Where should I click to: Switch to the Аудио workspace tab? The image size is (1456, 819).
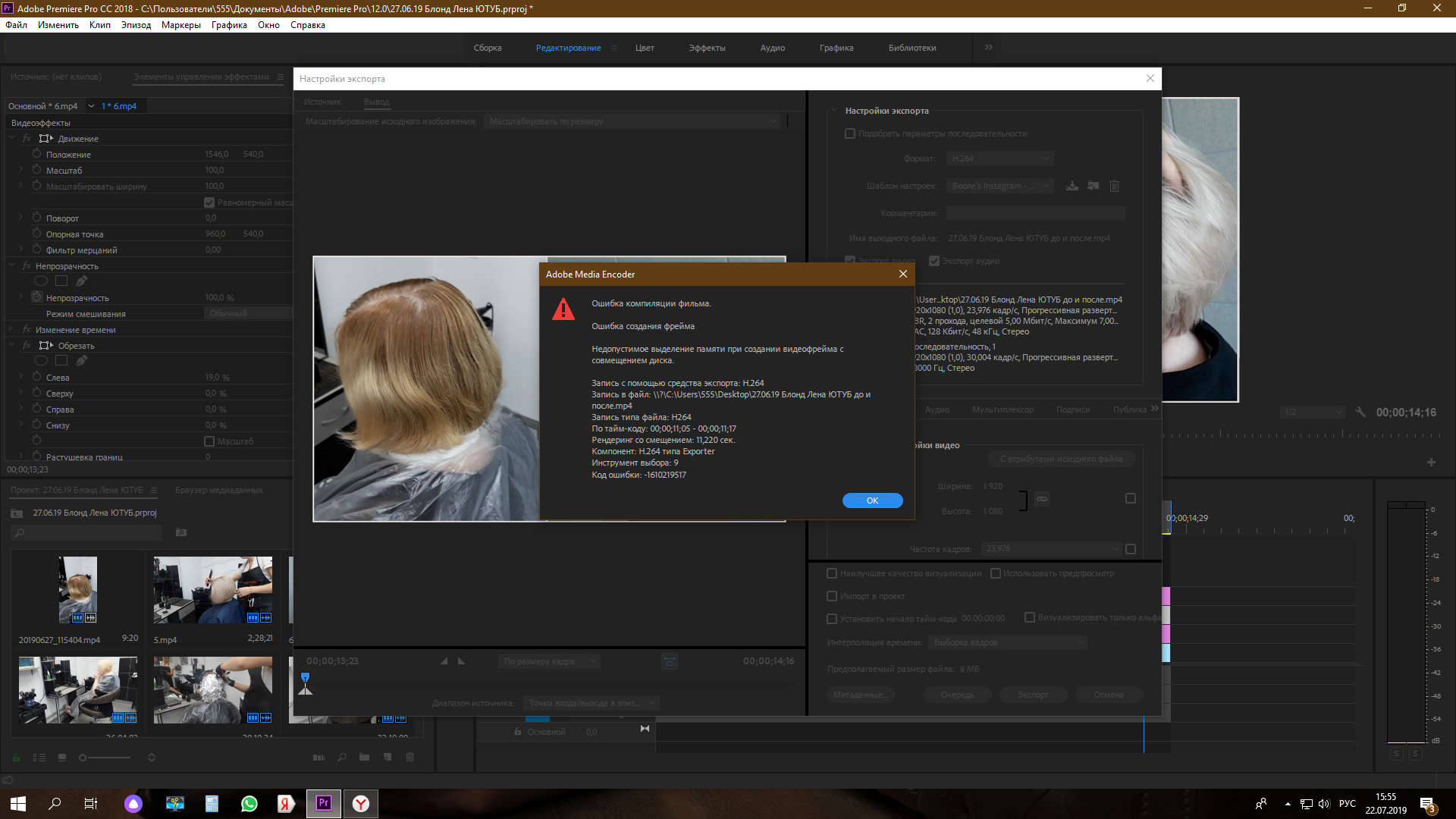(773, 48)
